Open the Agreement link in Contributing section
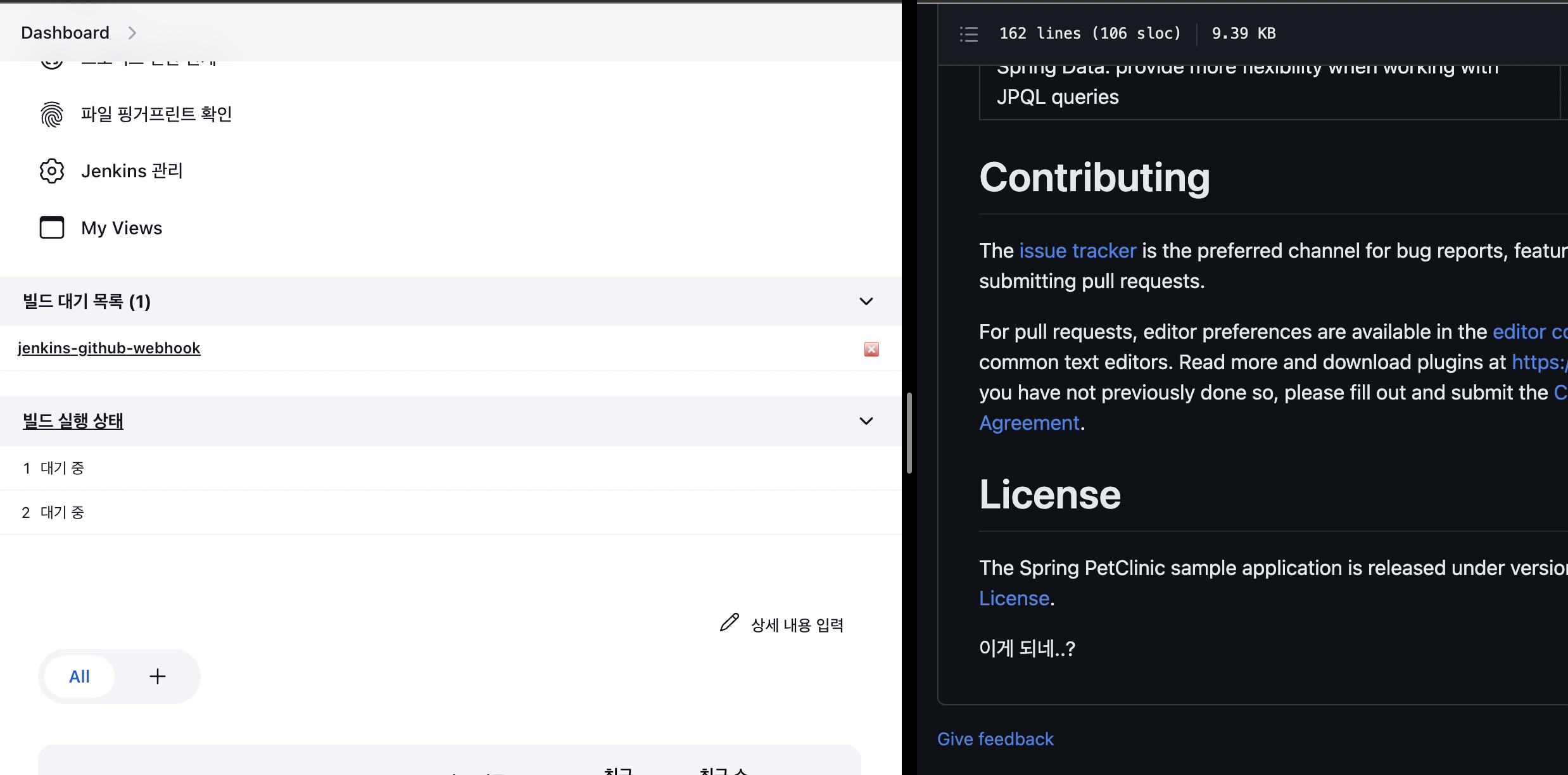 click(1029, 423)
